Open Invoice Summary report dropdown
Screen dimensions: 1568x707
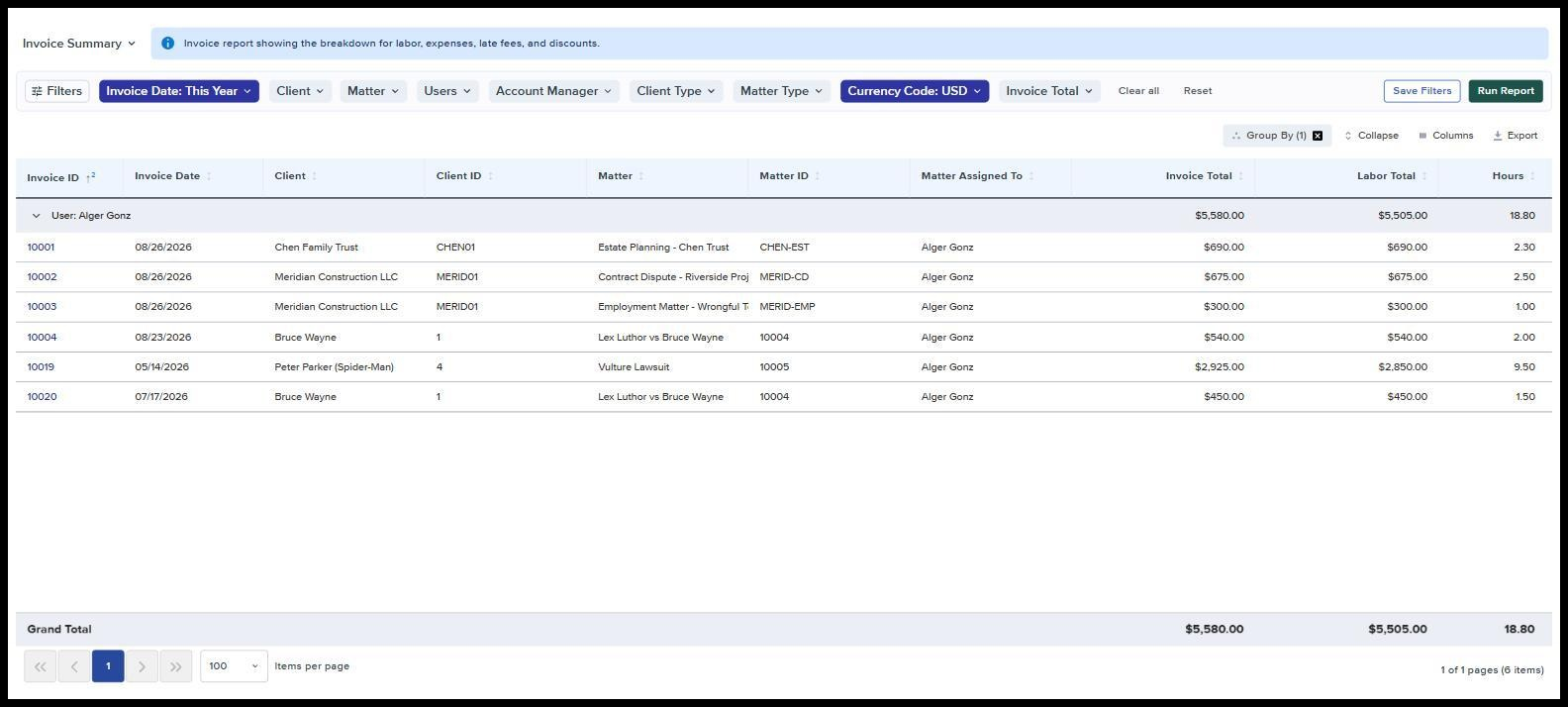tap(79, 44)
